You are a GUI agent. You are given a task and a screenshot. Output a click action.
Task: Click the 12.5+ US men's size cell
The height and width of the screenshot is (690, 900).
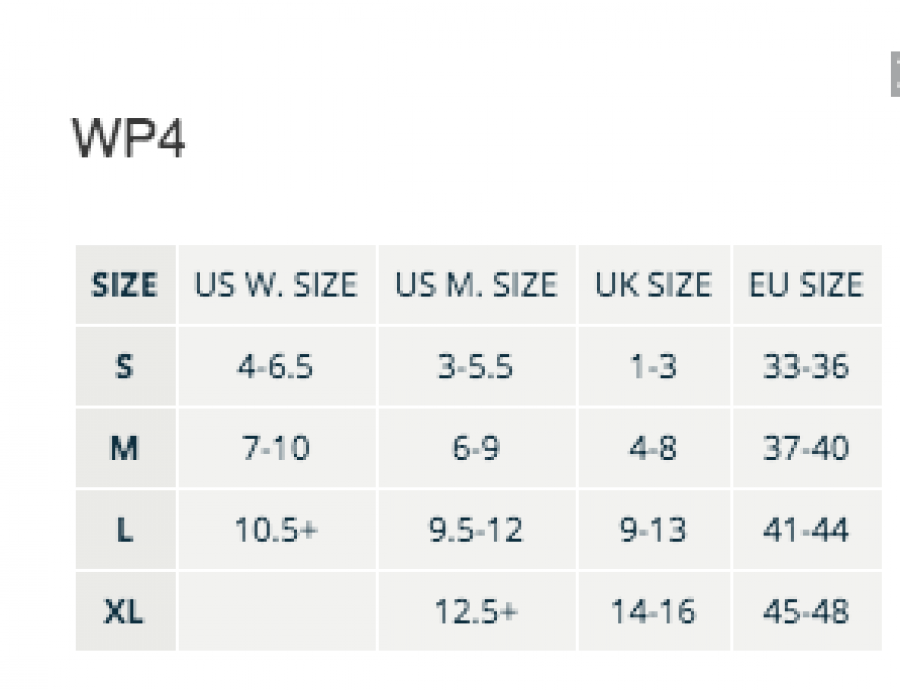[475, 611]
